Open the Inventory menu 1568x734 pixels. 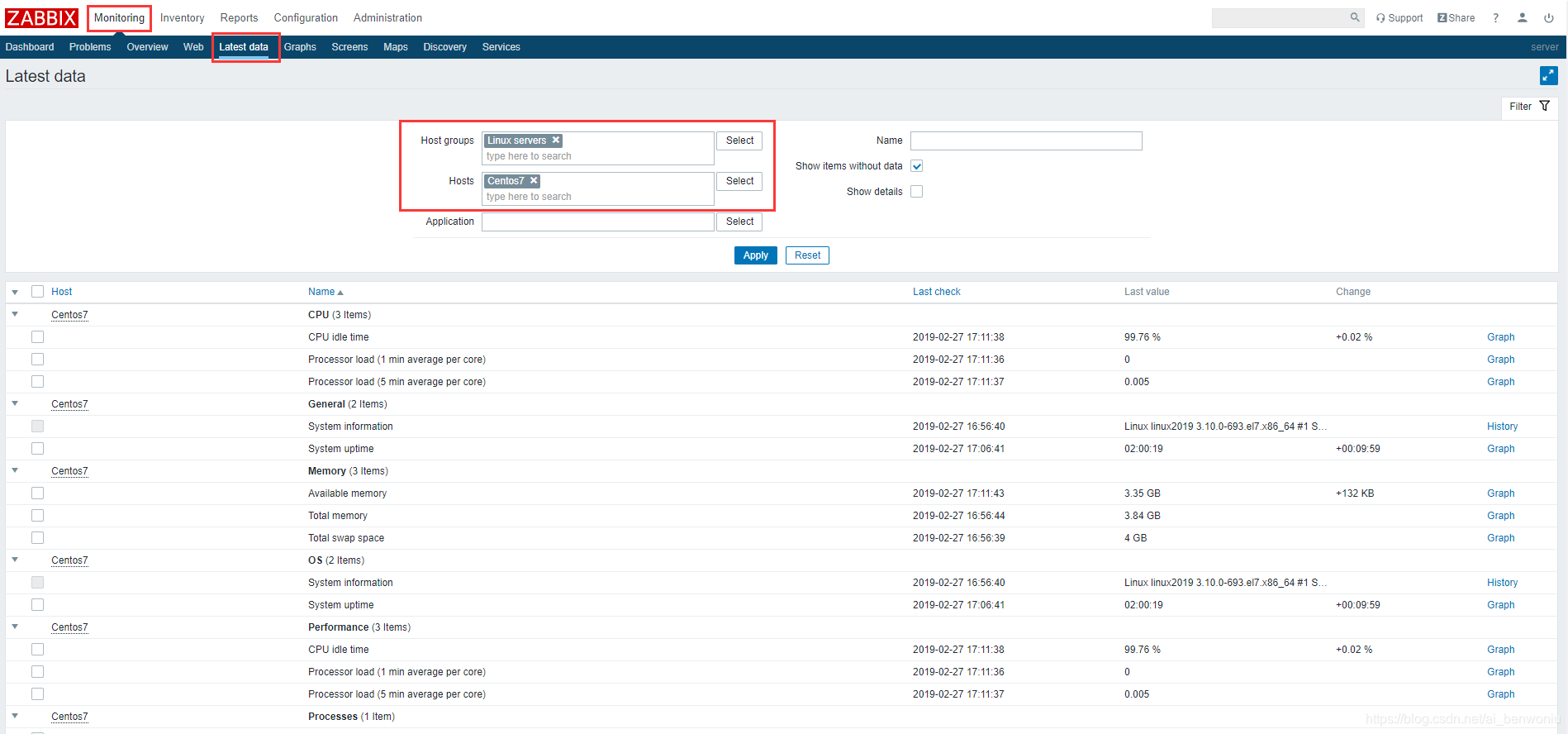tap(182, 18)
